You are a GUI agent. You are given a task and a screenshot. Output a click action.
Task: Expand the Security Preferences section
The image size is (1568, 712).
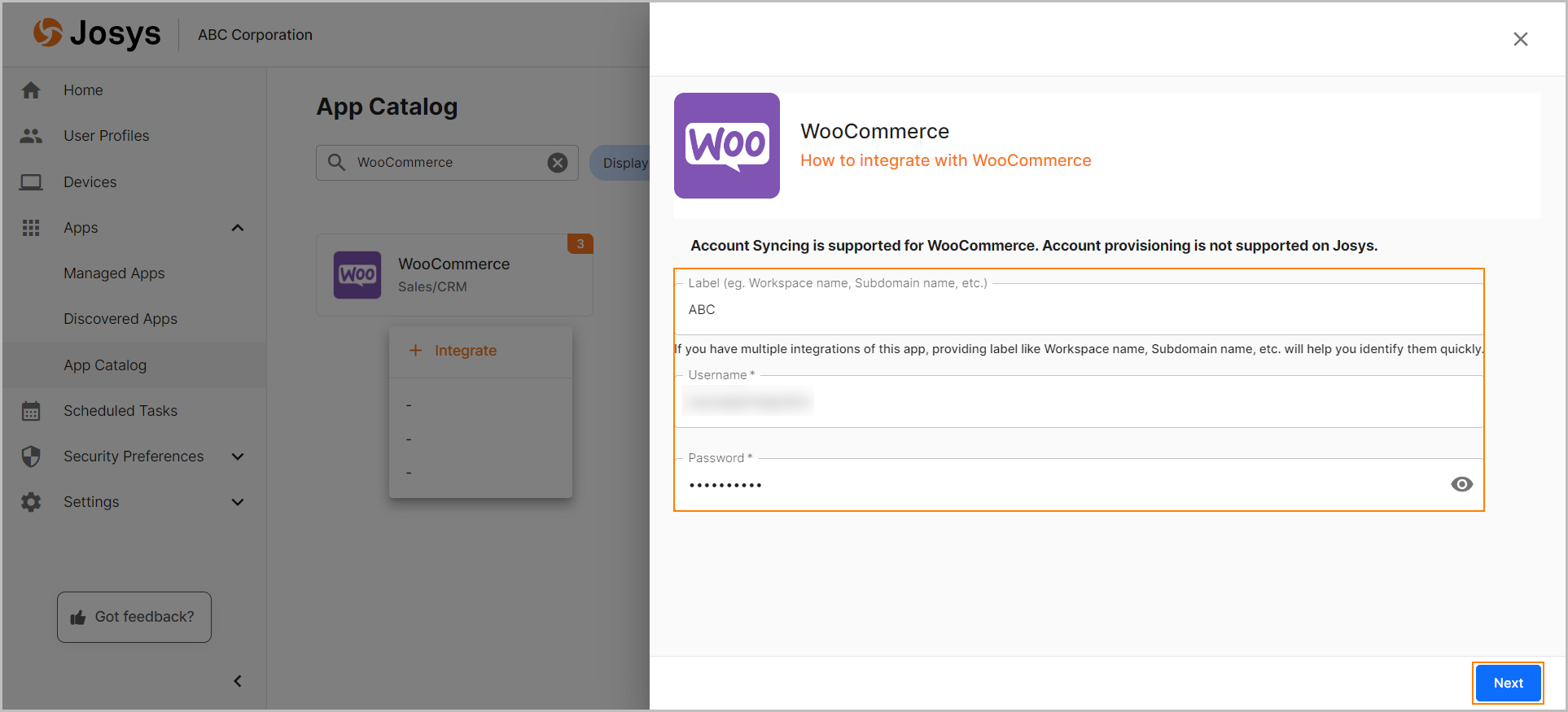[238, 456]
